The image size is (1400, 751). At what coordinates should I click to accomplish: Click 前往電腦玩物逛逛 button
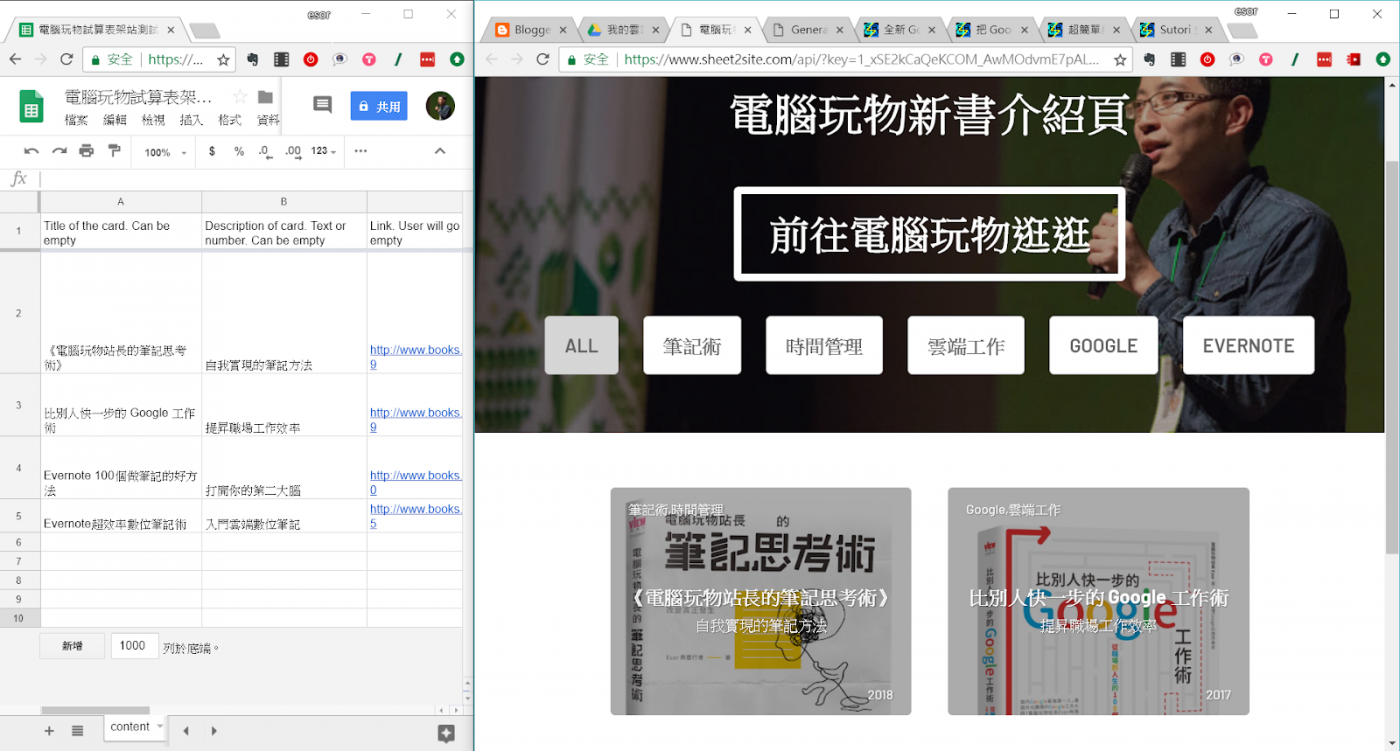[x=929, y=234]
